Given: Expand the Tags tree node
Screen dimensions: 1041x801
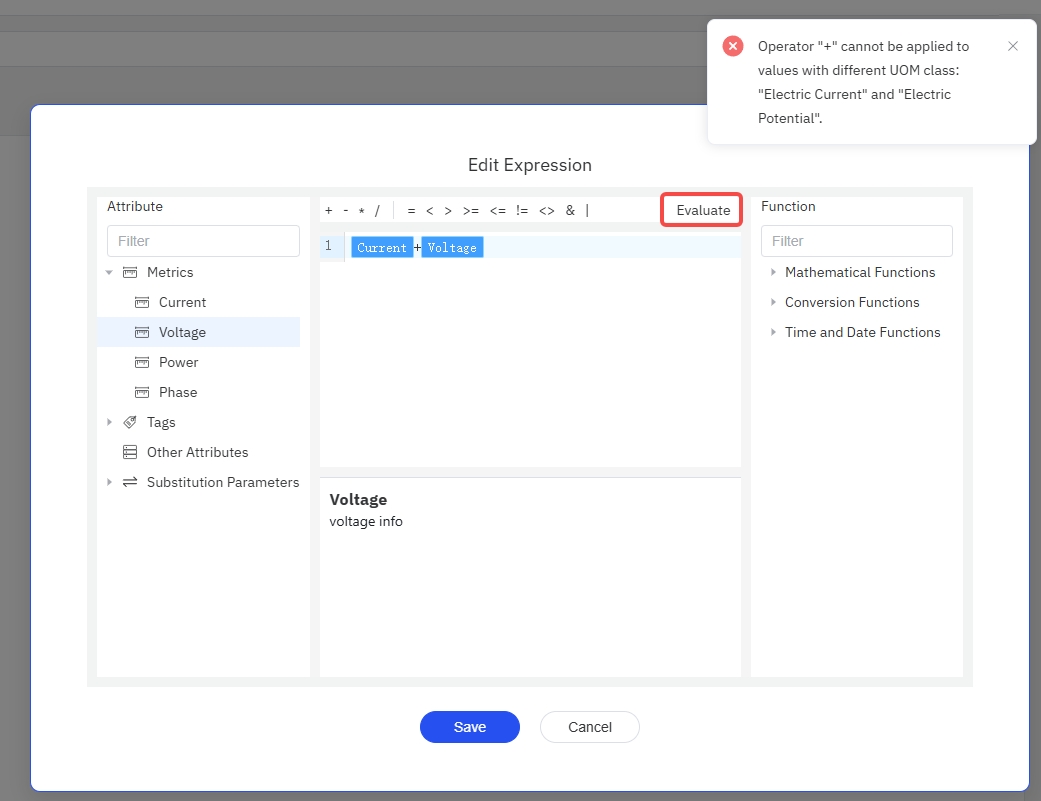Looking at the screenshot, I should (109, 422).
